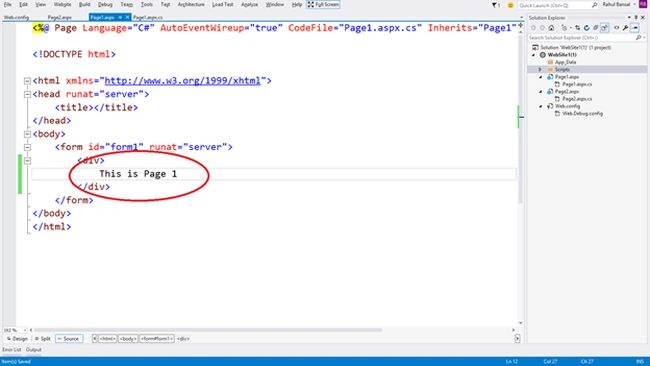Select Page1.aspx.cs in Solution Explorer
The image size is (650, 366).
pyautogui.click(x=577, y=84)
